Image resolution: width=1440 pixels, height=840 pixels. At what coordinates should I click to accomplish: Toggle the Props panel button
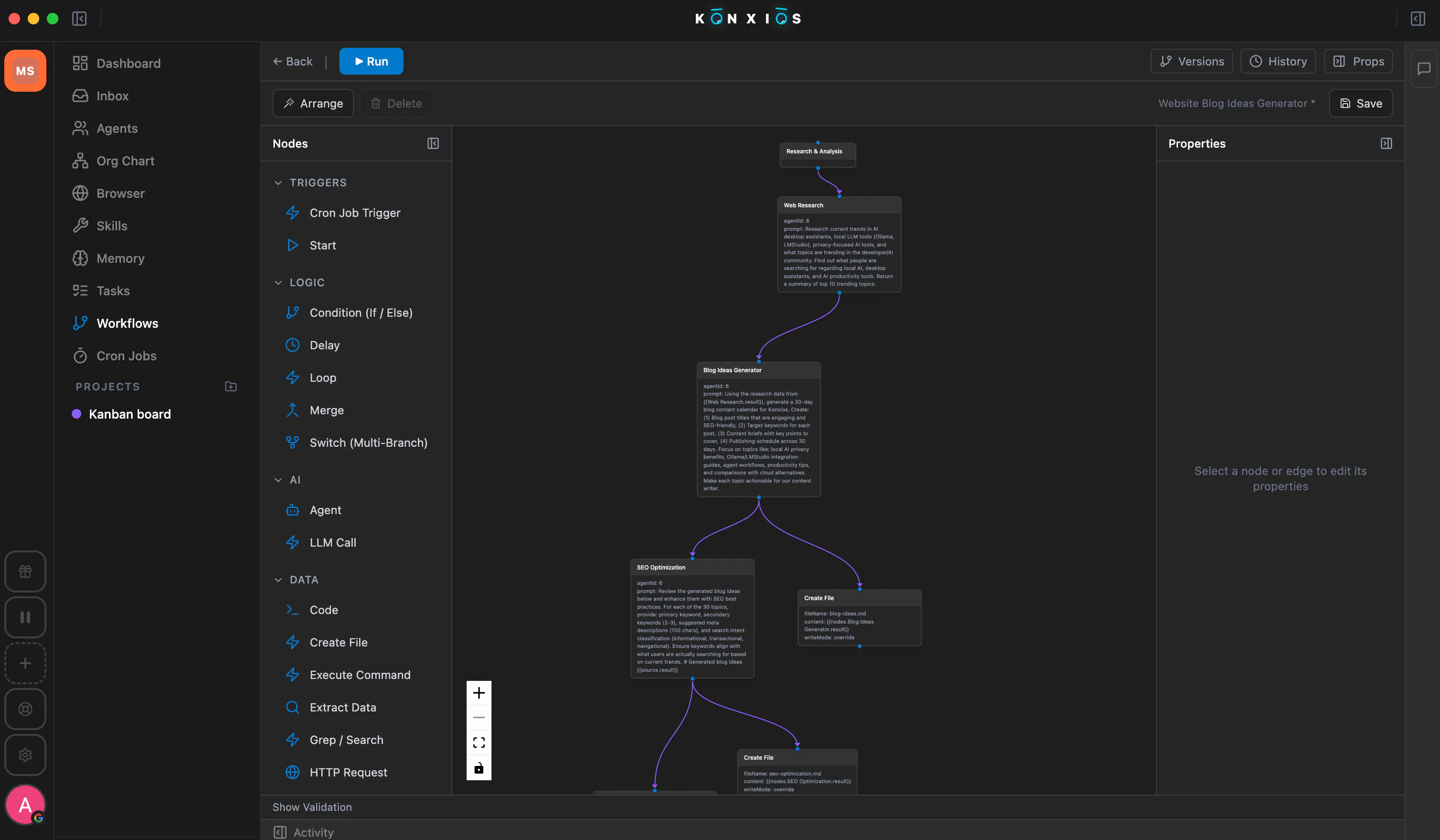pos(1358,61)
